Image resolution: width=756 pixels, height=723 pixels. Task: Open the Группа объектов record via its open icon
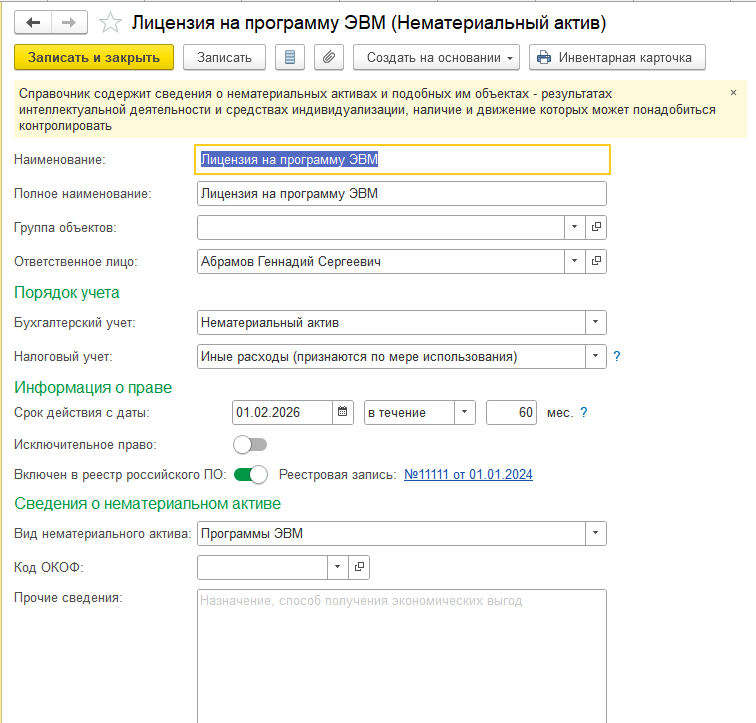tap(596, 227)
